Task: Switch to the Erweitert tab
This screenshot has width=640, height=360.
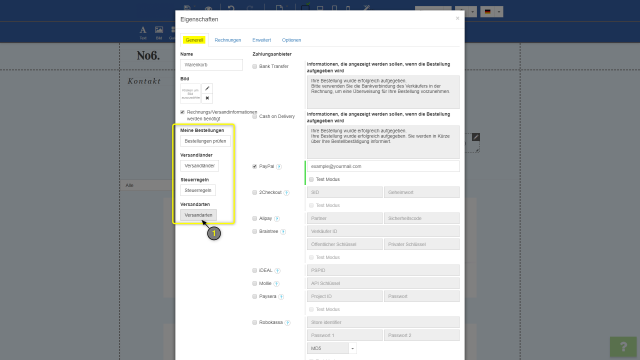Action: [262, 40]
